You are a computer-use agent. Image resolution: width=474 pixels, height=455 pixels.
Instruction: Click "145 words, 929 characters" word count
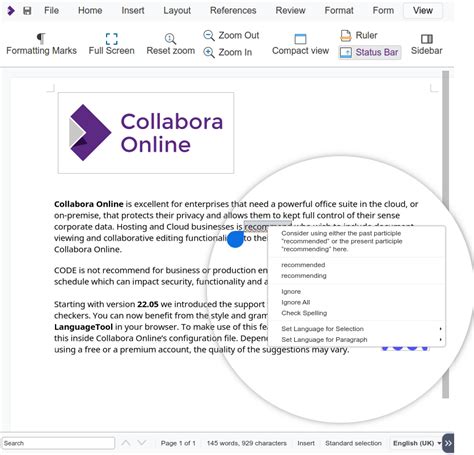coord(247,443)
